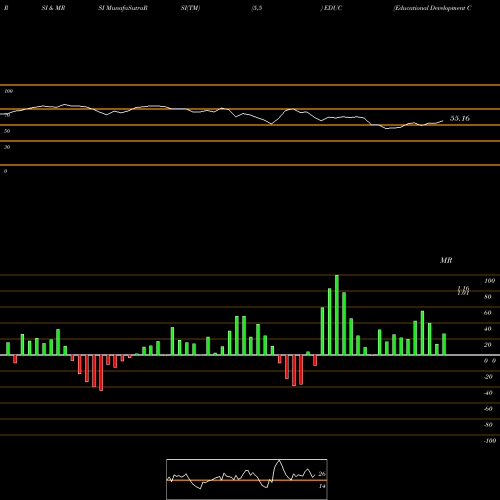Viewport: 500px width, 500px height.
Task: Click the end point of the RSI line
Action: click(x=443, y=121)
